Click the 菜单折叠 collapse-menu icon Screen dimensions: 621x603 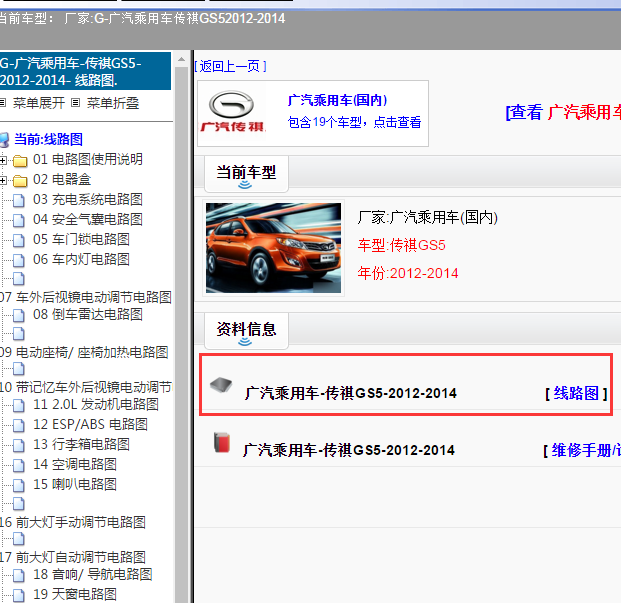tap(75, 103)
